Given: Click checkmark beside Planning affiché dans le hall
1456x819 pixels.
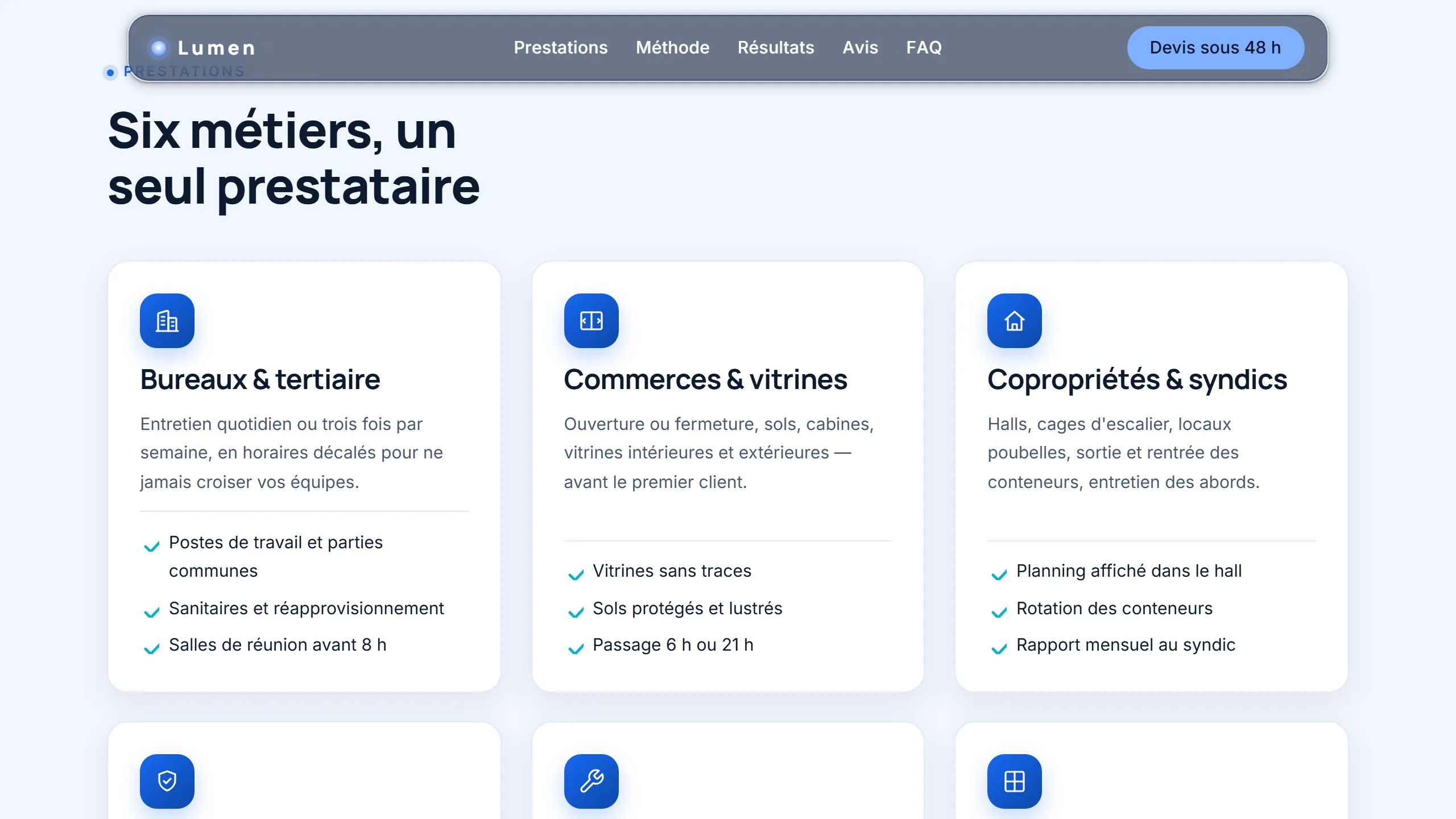Looking at the screenshot, I should 999,575.
